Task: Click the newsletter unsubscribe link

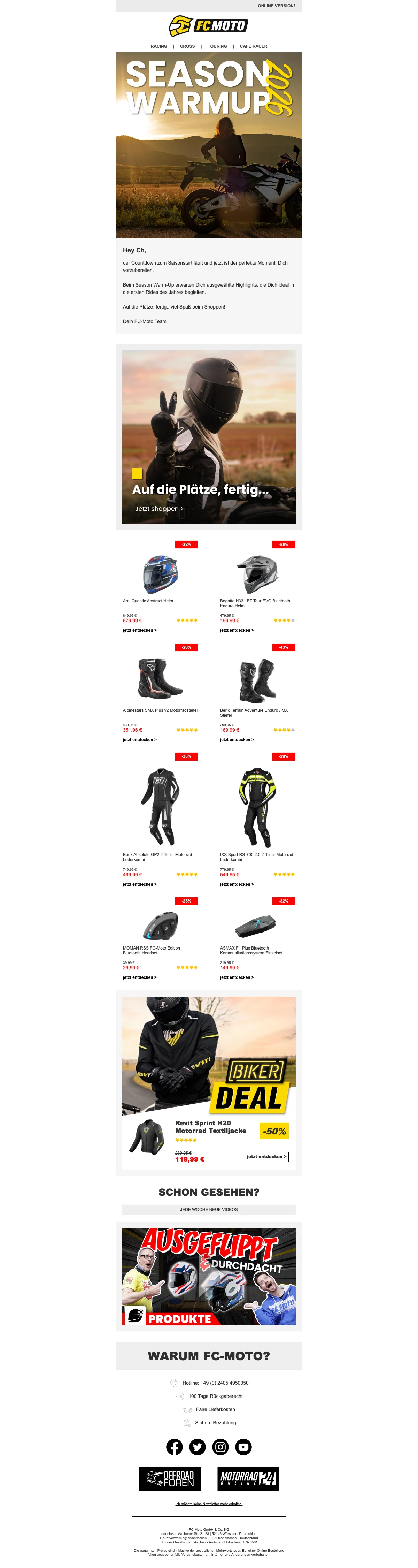Action: pyautogui.click(x=209, y=1504)
